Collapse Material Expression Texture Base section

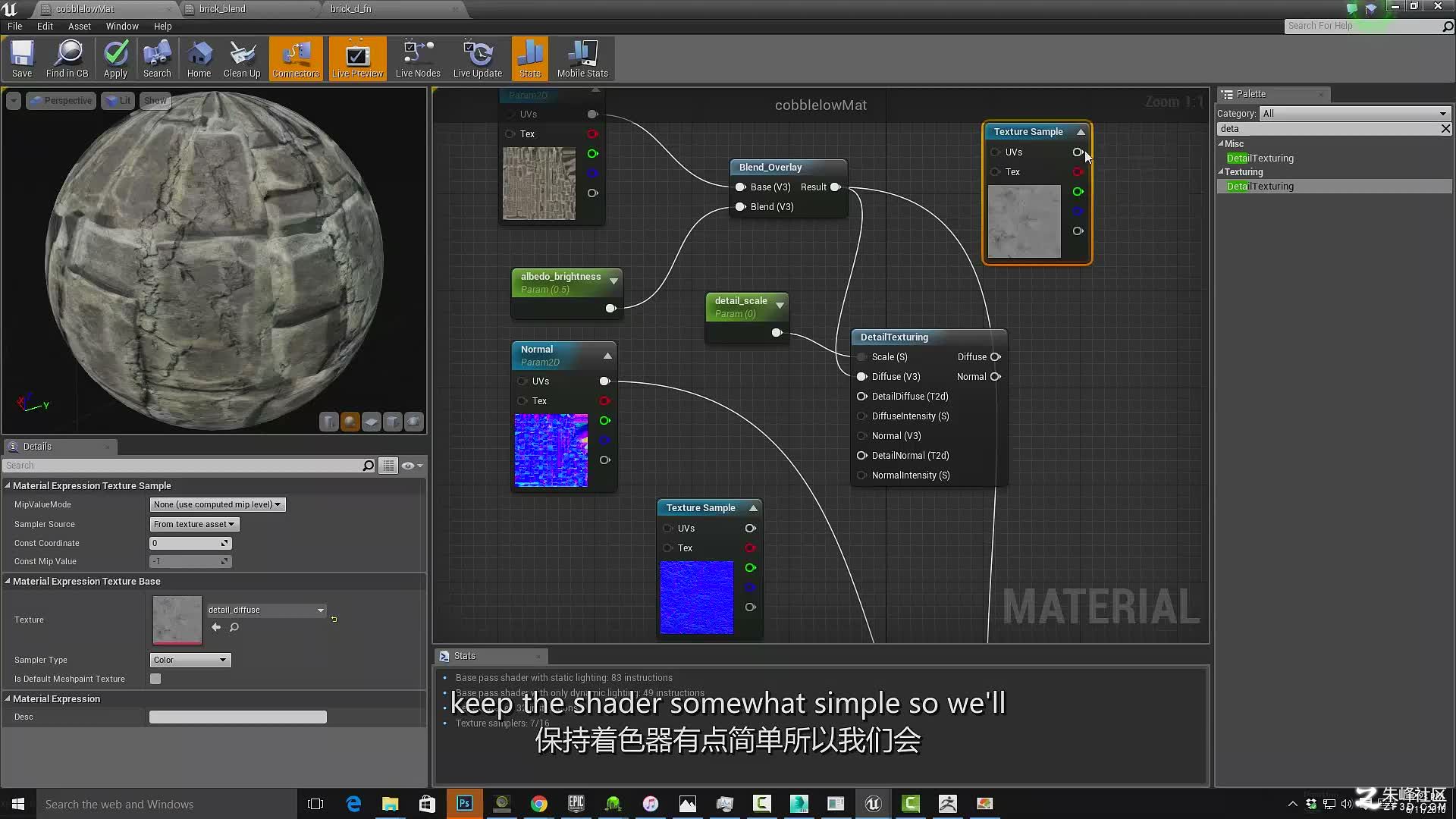point(8,581)
